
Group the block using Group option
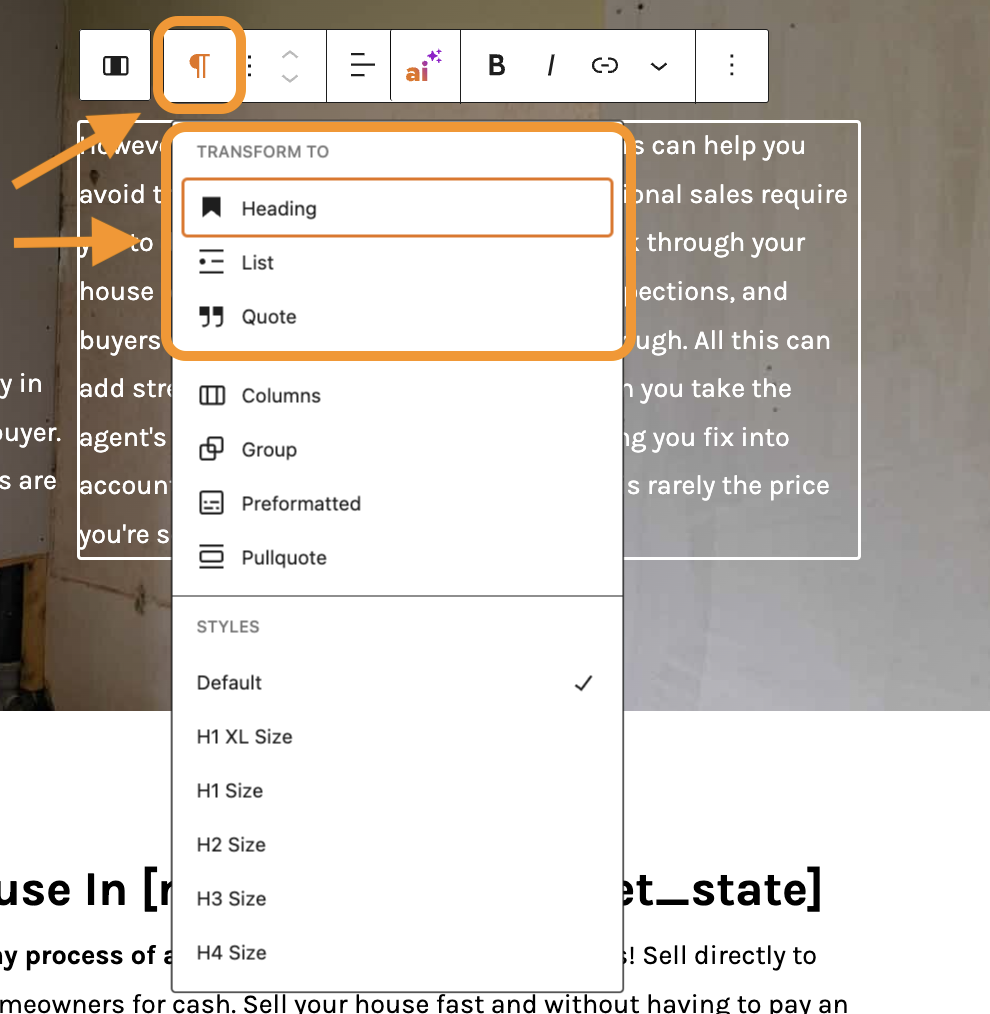[x=268, y=449]
